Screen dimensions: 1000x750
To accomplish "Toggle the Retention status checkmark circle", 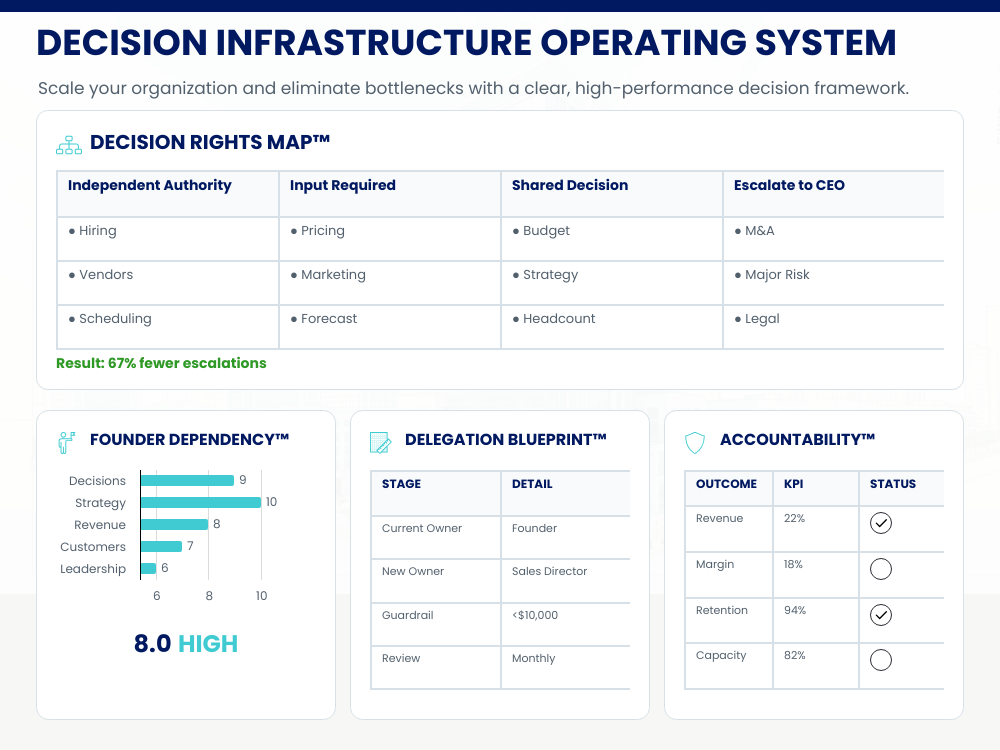I will point(881,615).
